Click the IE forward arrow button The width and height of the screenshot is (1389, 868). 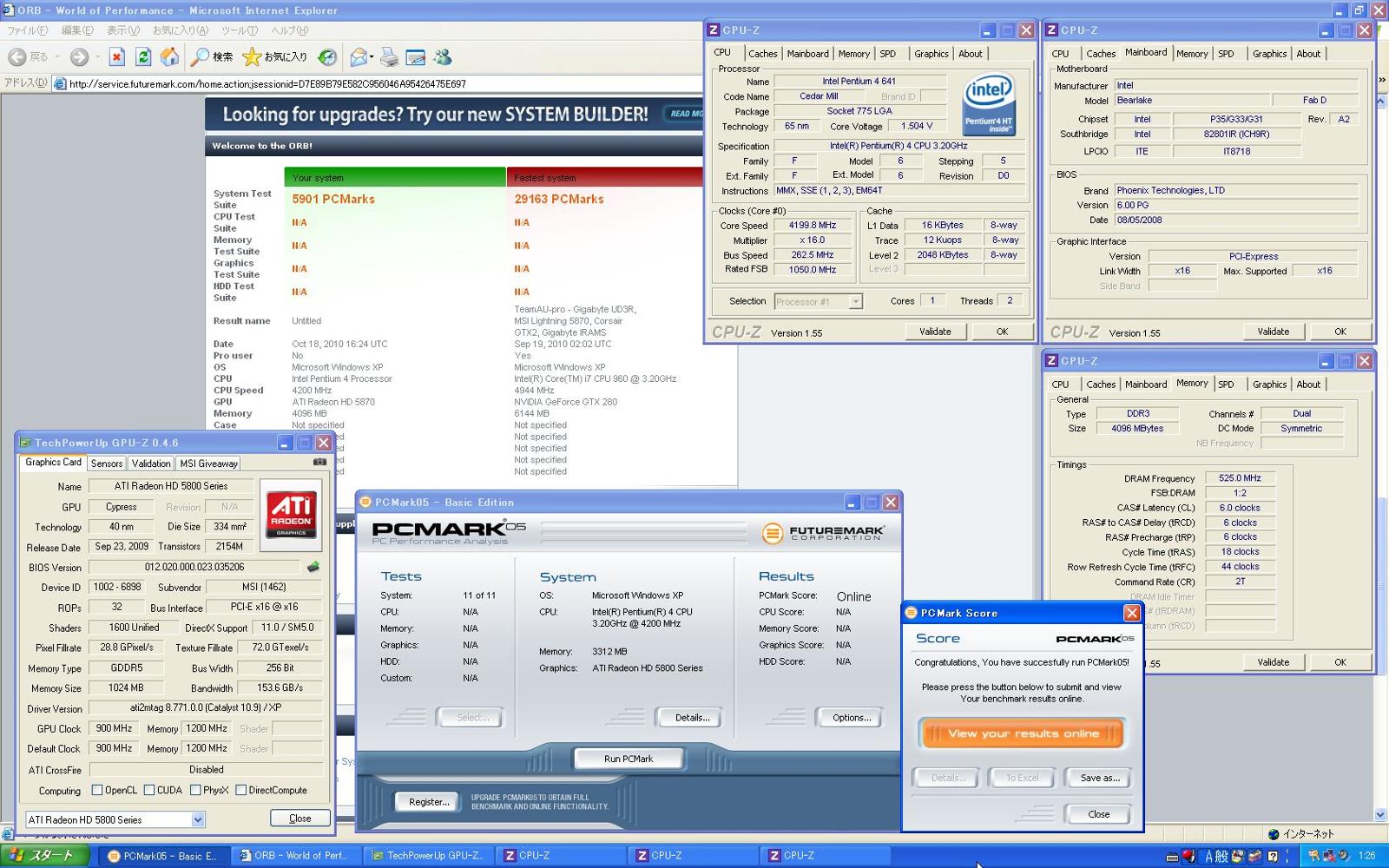pyautogui.click(x=79, y=57)
